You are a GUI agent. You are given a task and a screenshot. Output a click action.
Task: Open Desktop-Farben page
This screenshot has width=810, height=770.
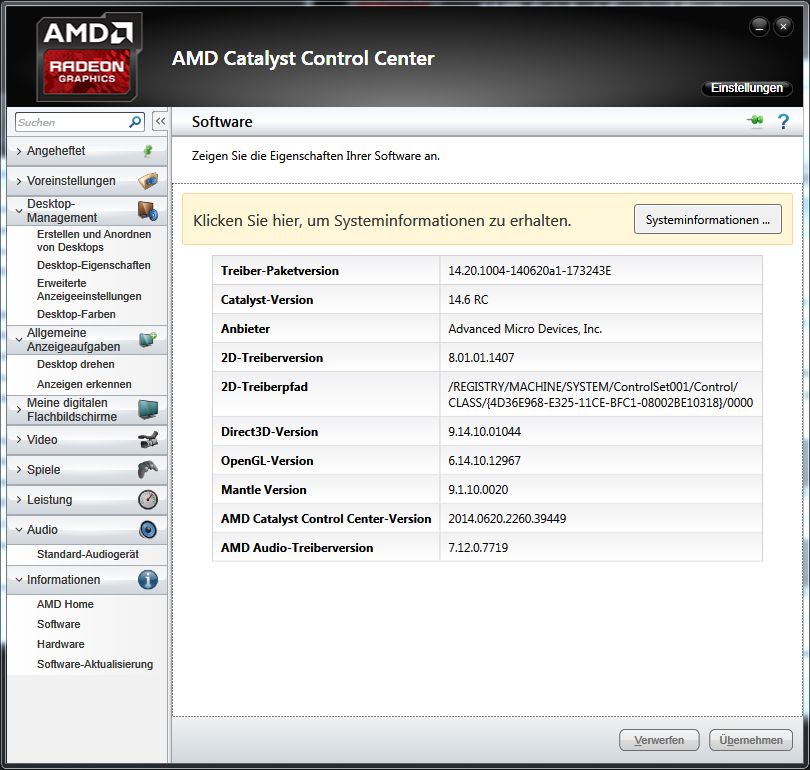(x=76, y=314)
